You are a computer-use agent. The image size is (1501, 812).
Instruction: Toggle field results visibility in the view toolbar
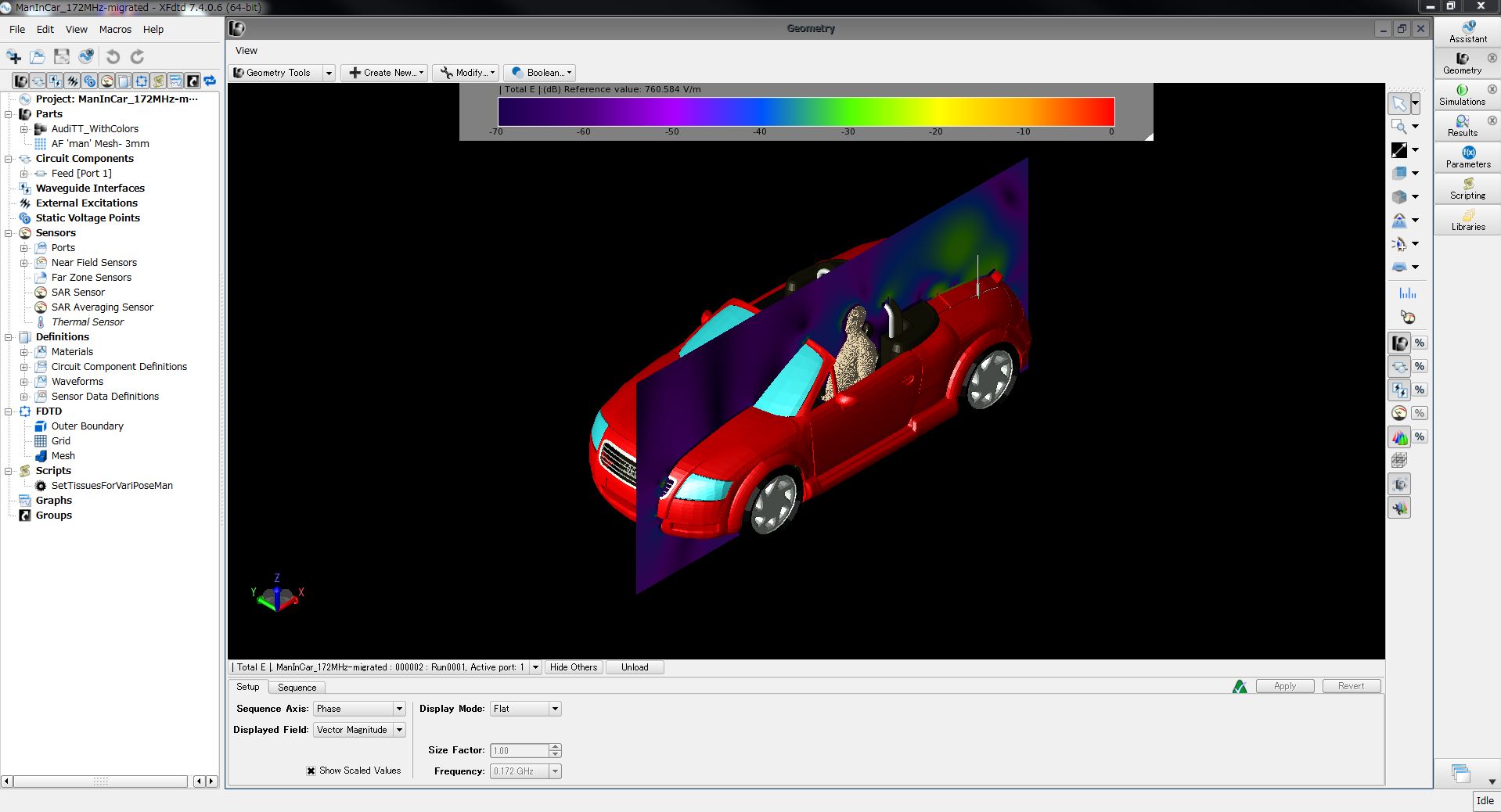tap(1399, 437)
